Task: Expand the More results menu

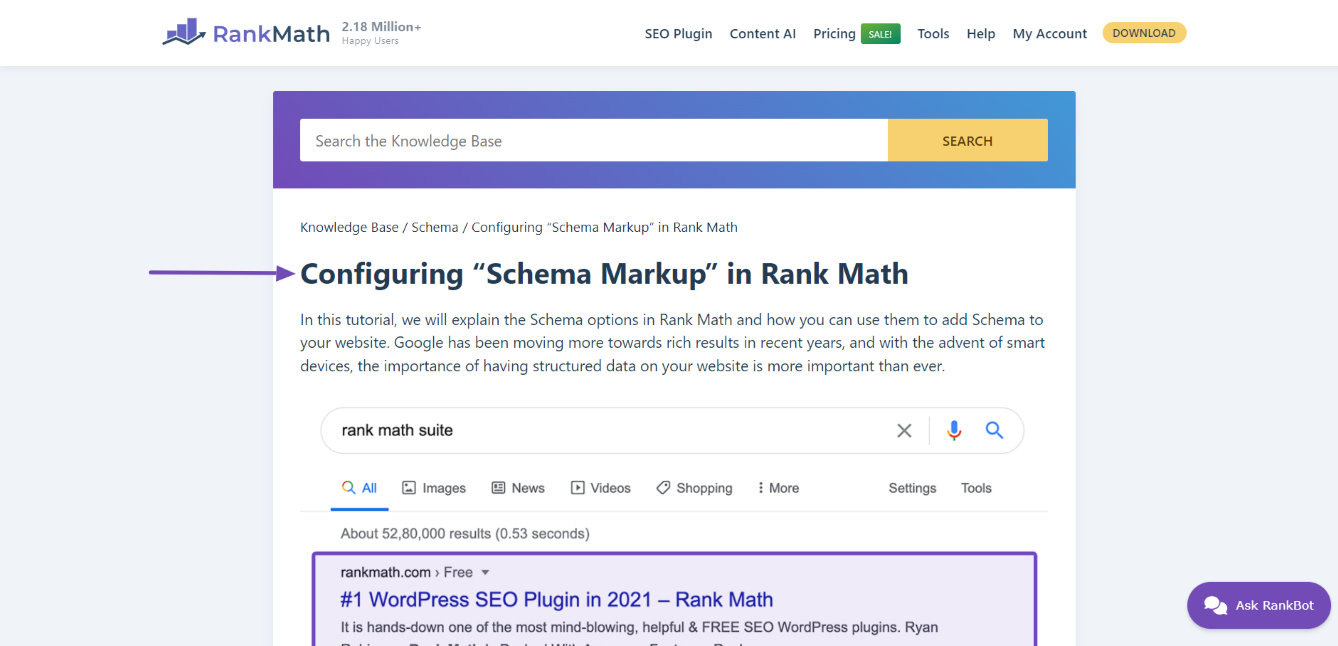Action: [x=778, y=488]
